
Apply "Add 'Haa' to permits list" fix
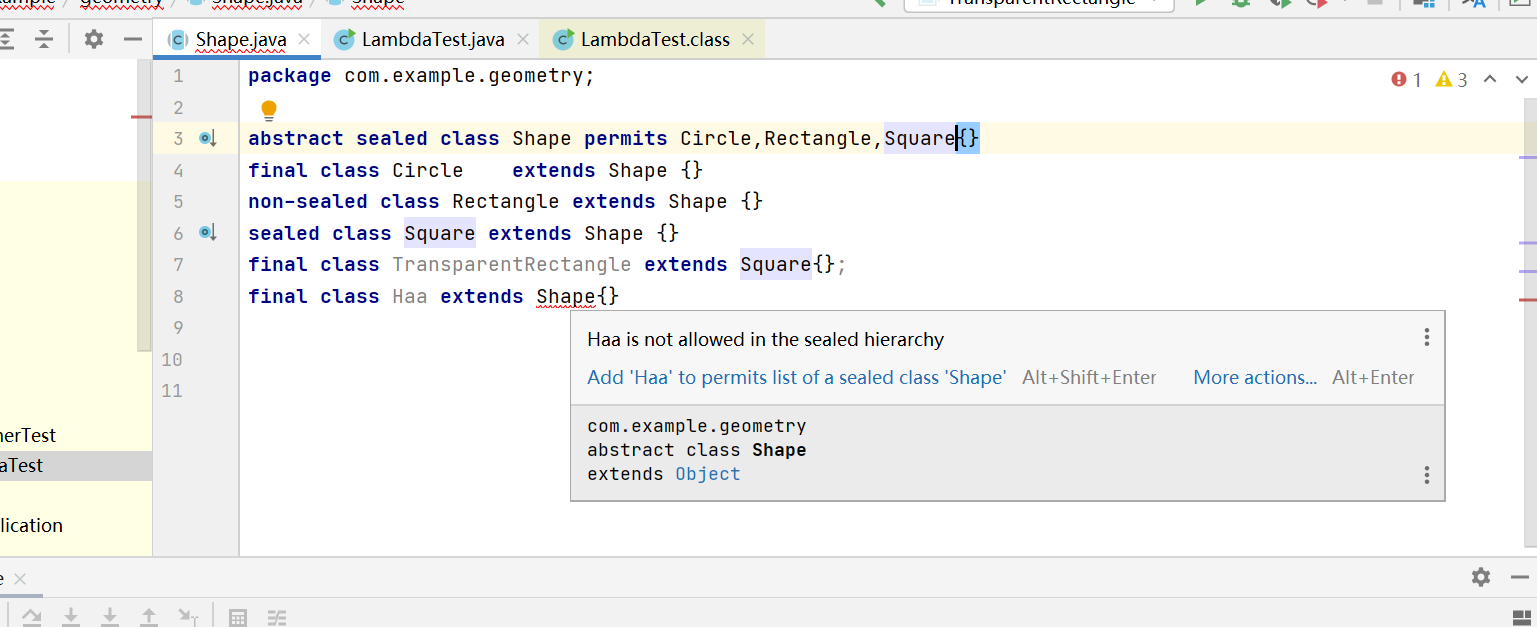pos(796,378)
